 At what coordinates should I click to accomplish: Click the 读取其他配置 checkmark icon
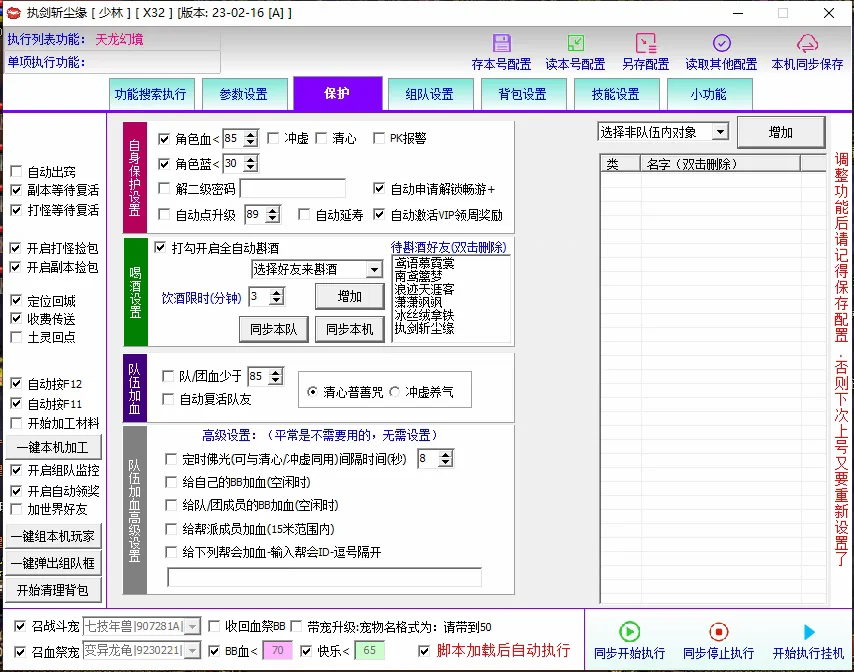[722, 44]
